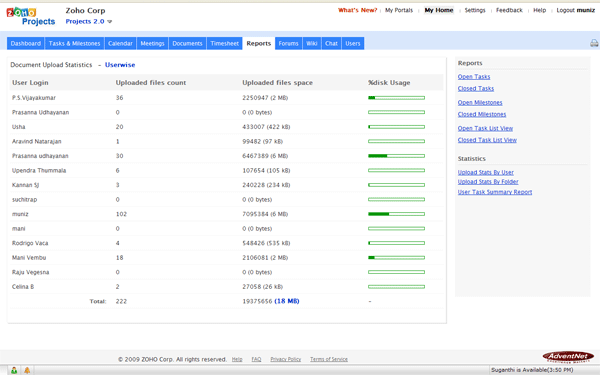Switch to the Wiki tab
The width and height of the screenshot is (600, 375).
click(x=312, y=43)
